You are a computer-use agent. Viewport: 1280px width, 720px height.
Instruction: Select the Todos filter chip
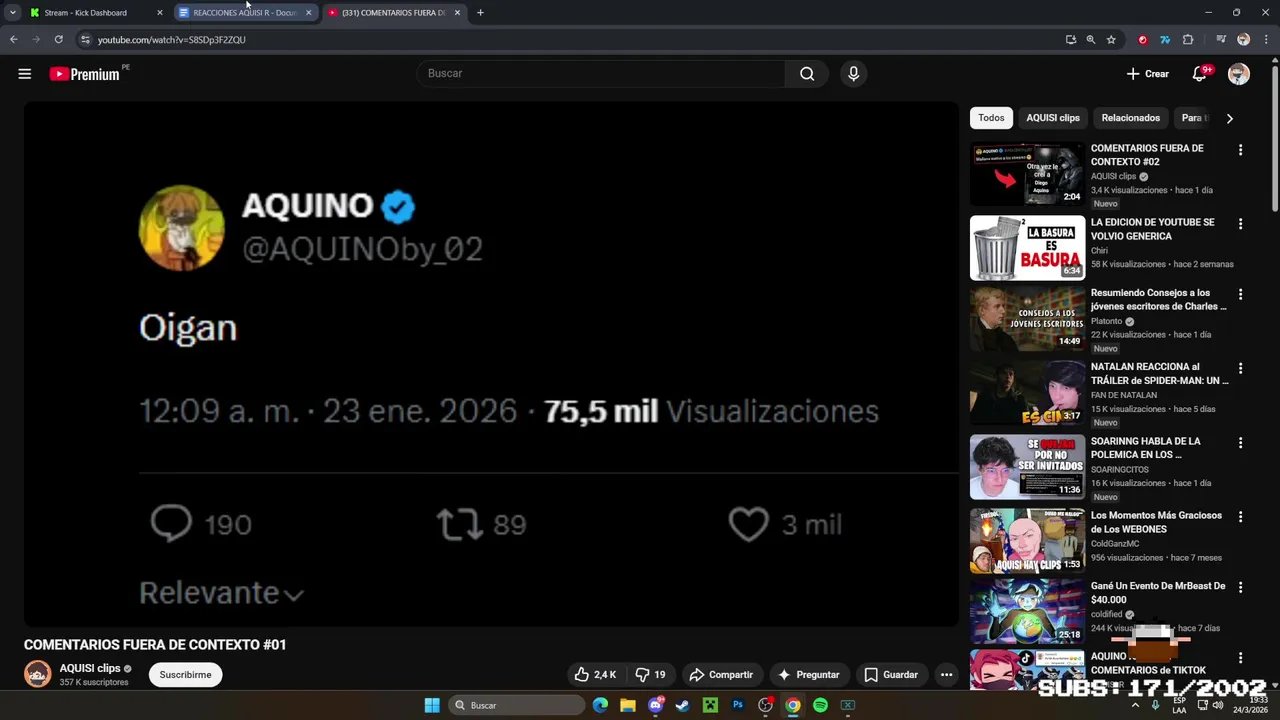tap(991, 118)
